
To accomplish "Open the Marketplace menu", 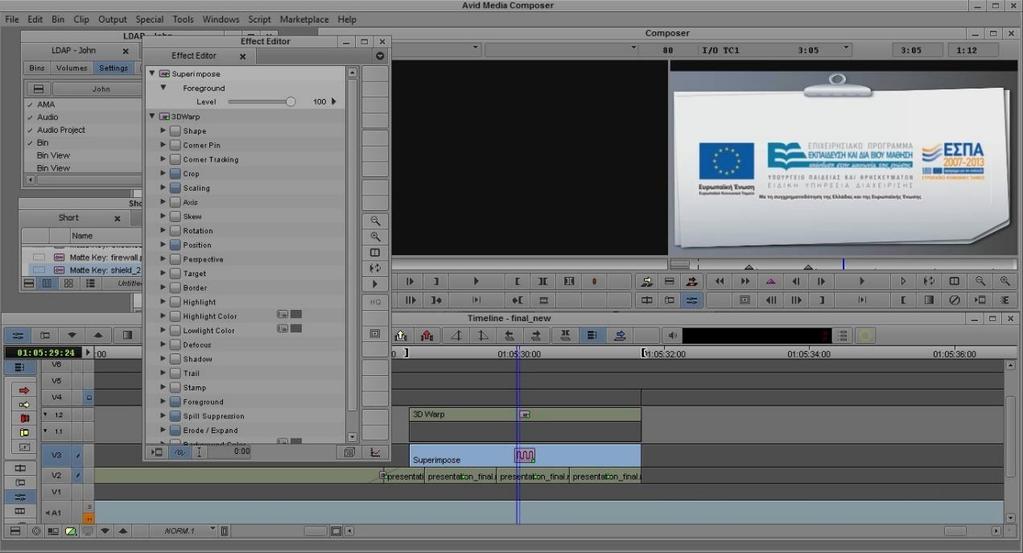I will [304, 19].
